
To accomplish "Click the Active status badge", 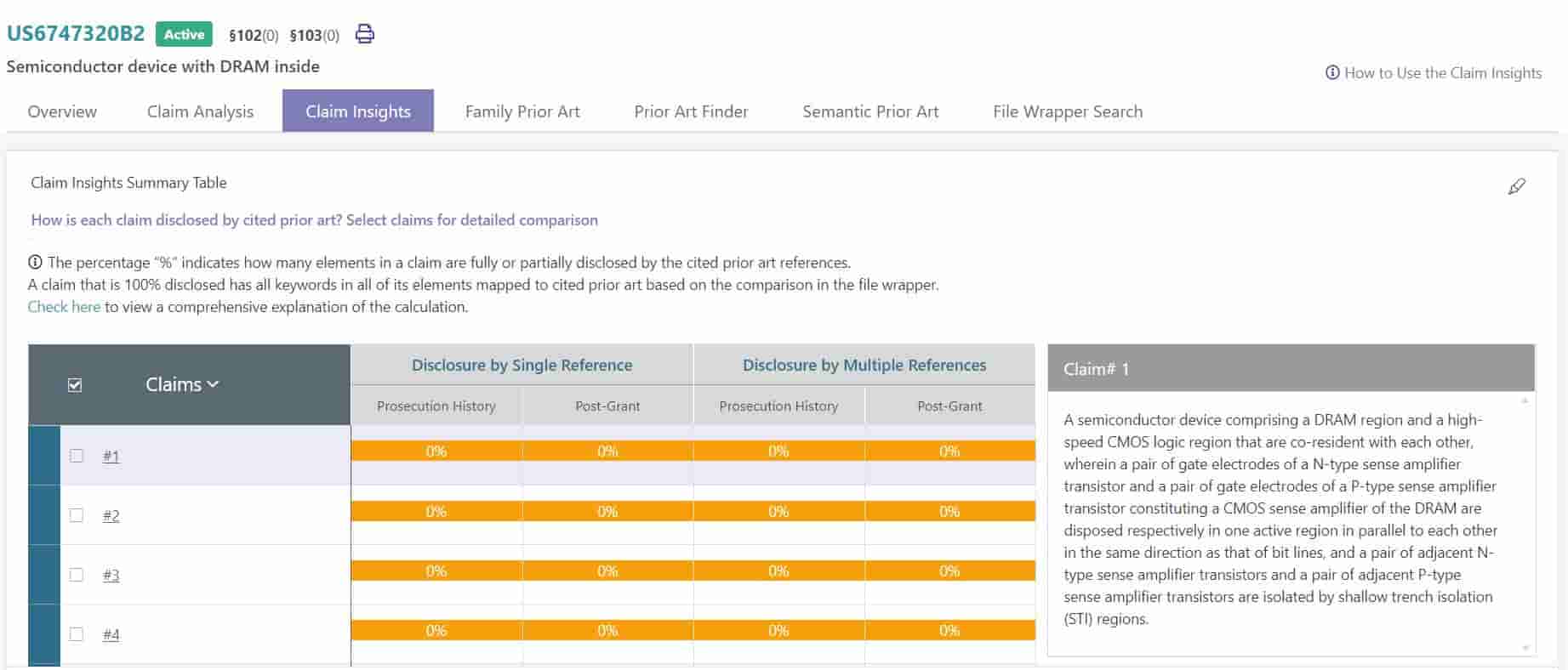I will (184, 34).
